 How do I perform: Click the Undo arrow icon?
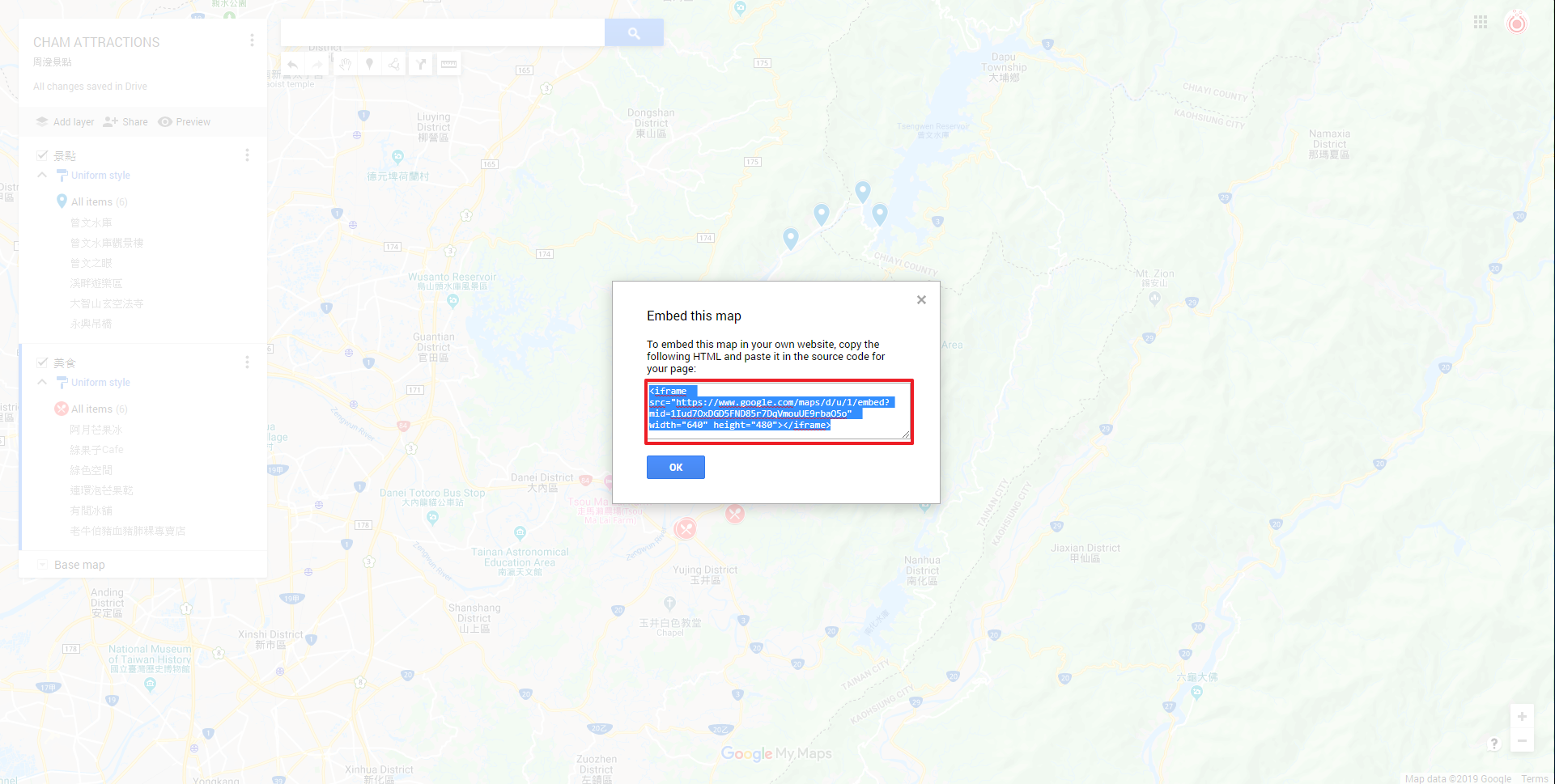pos(293,65)
